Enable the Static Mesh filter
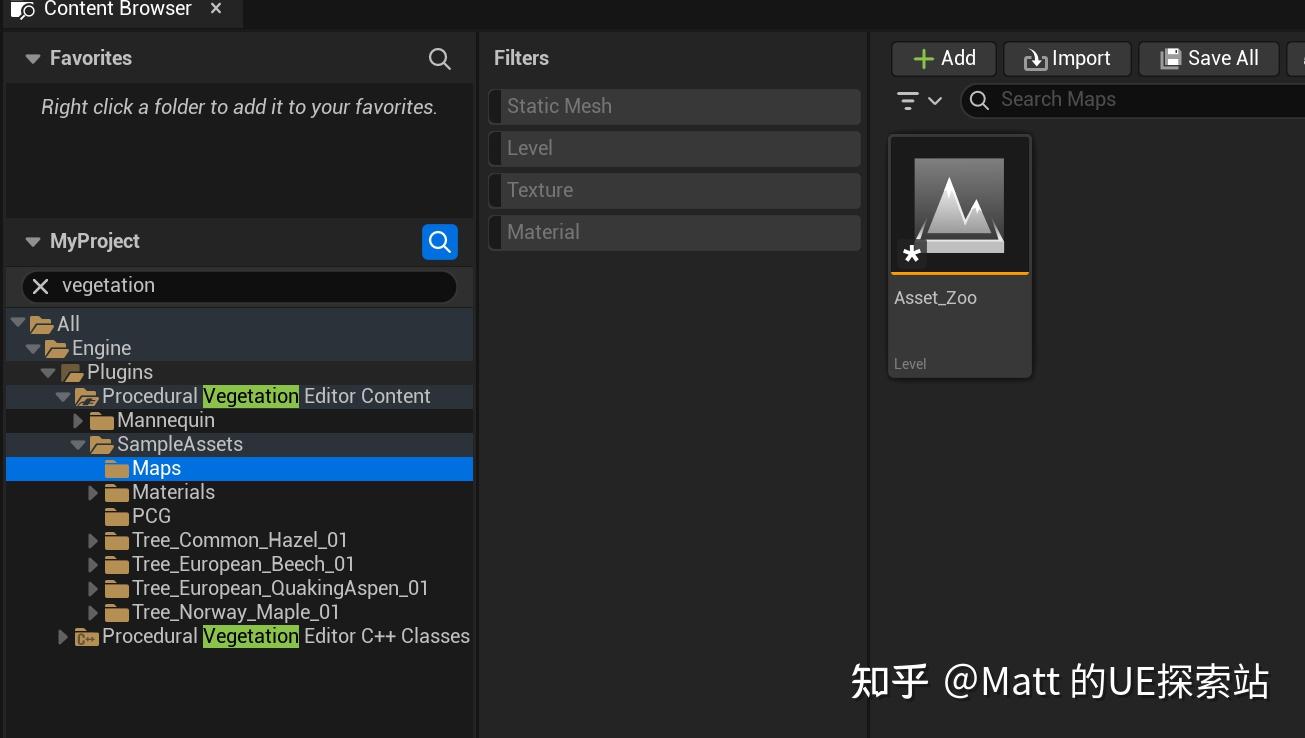The height and width of the screenshot is (738, 1305). pos(674,106)
